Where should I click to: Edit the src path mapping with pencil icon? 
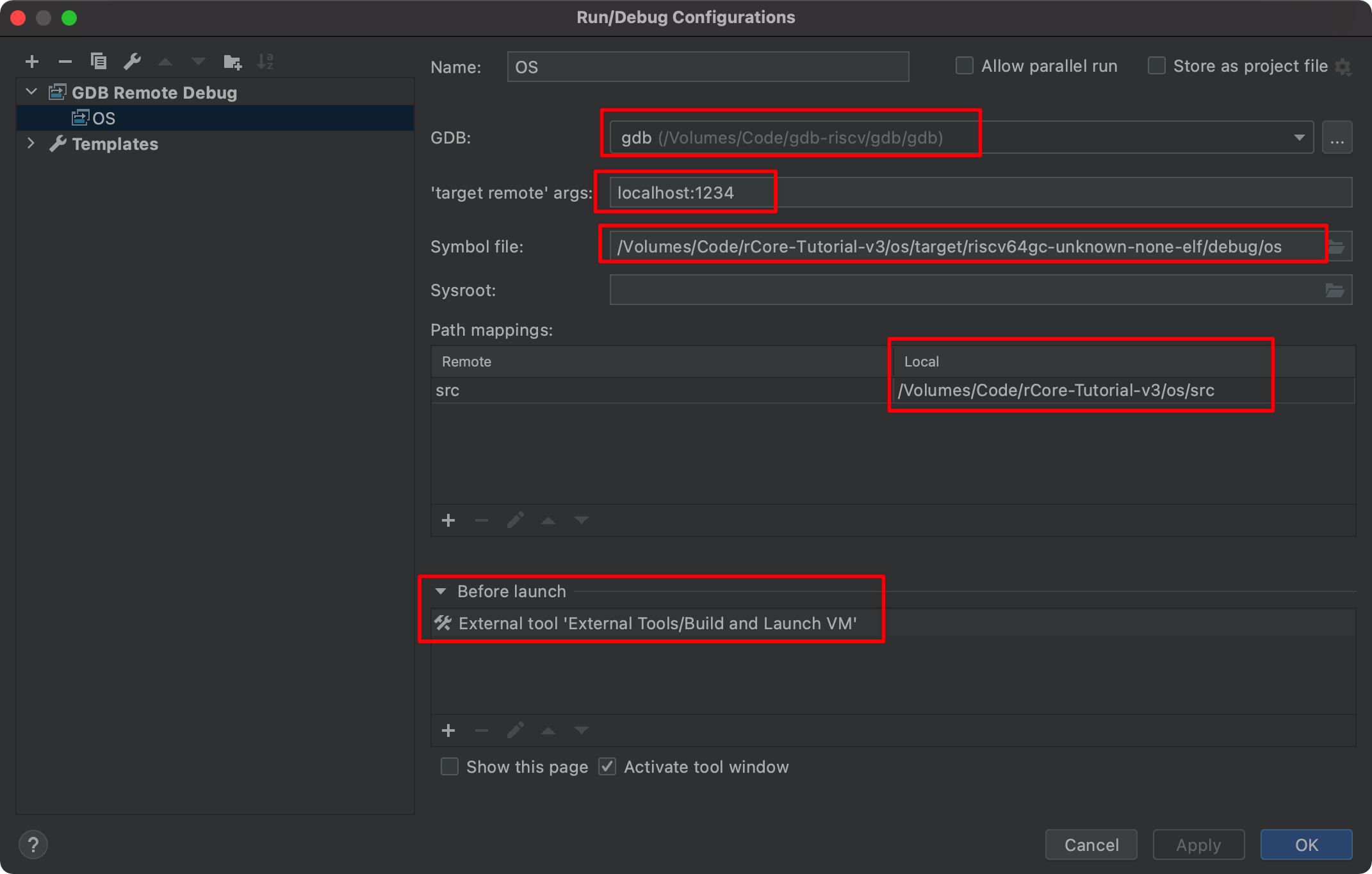coord(515,520)
